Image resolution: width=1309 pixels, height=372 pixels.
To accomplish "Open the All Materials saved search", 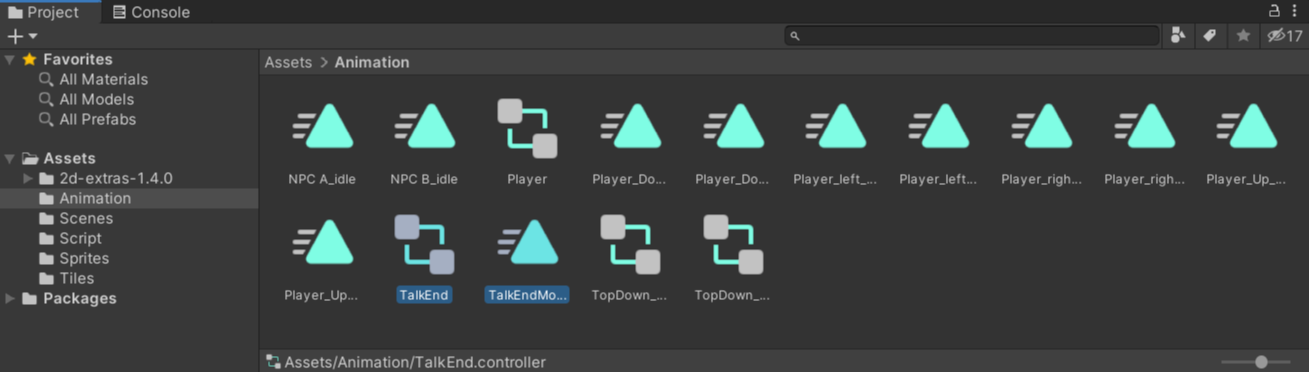I will (103, 80).
